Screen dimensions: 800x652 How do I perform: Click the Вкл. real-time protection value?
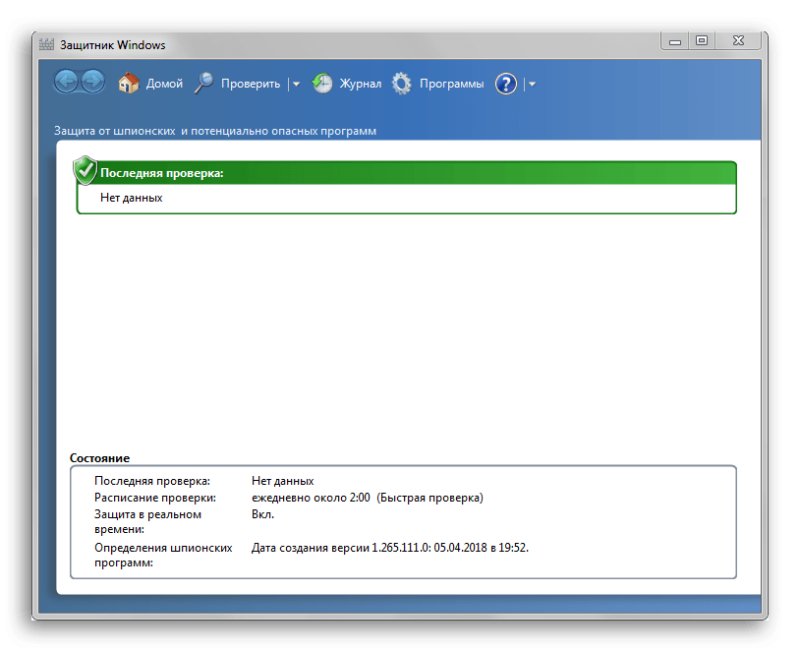pos(263,514)
